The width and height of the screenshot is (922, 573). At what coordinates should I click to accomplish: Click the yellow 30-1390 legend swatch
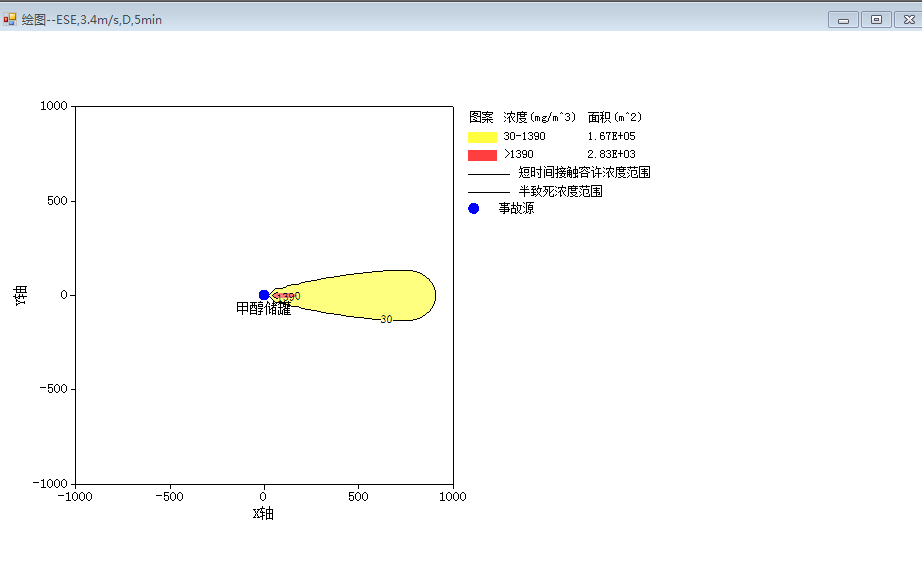[482, 137]
